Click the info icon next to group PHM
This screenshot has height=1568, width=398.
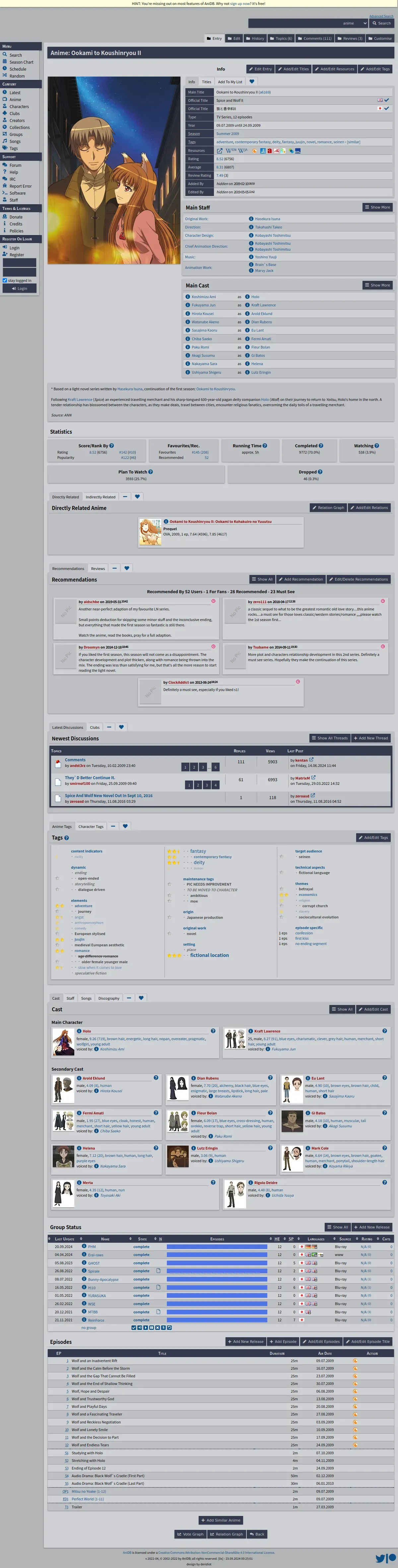pyautogui.click(x=84, y=1247)
